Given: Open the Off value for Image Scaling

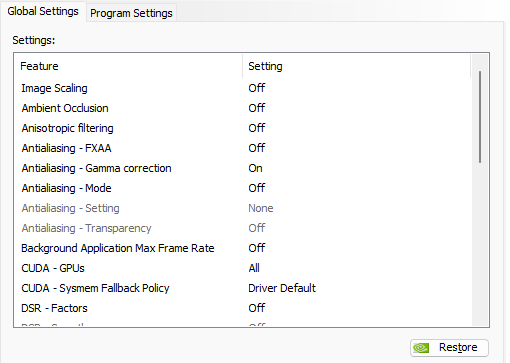Looking at the screenshot, I should pos(257,88).
